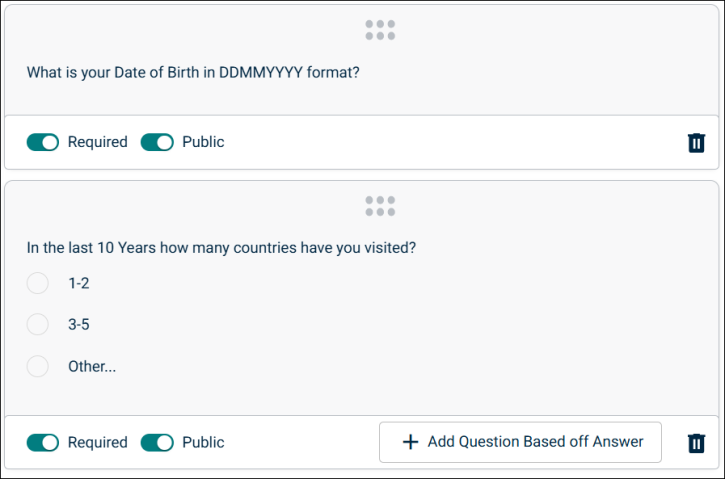
Task: Pick the Other... radio option
Action: coord(37,366)
